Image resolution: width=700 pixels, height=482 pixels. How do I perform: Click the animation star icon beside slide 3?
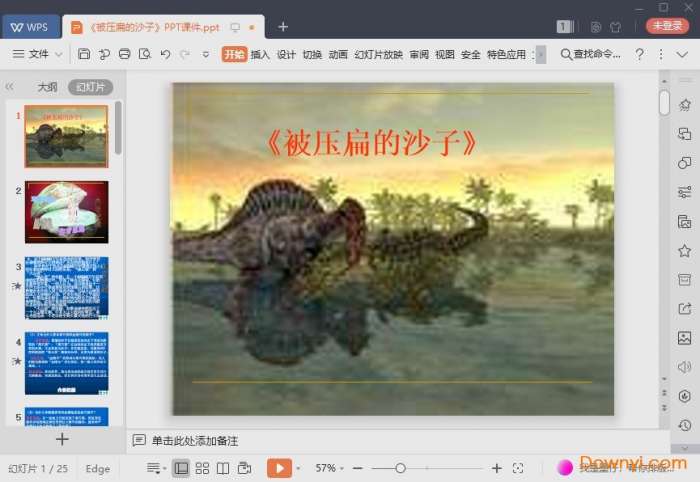click(17, 286)
